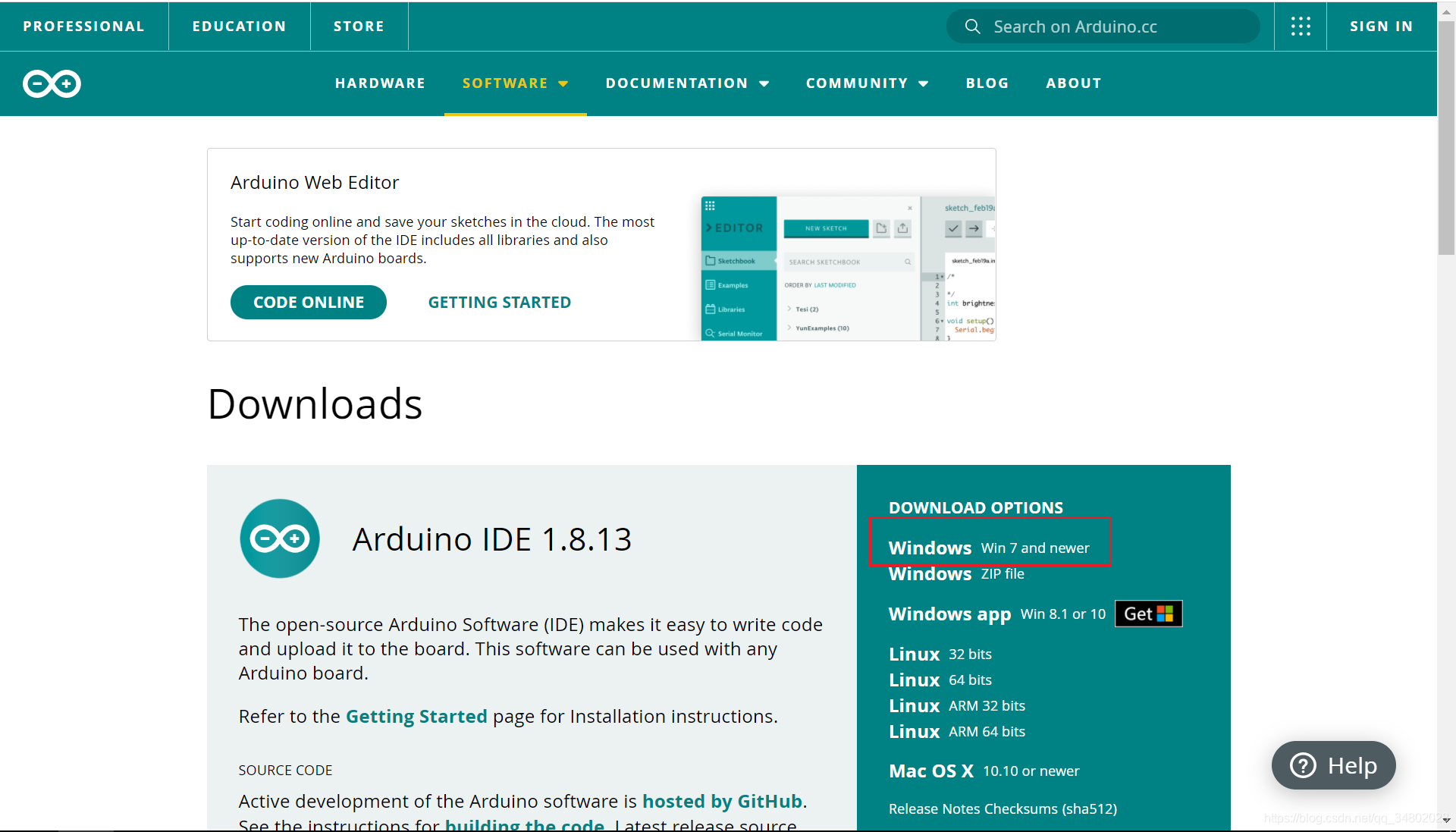Click Sign In

tap(1382, 27)
